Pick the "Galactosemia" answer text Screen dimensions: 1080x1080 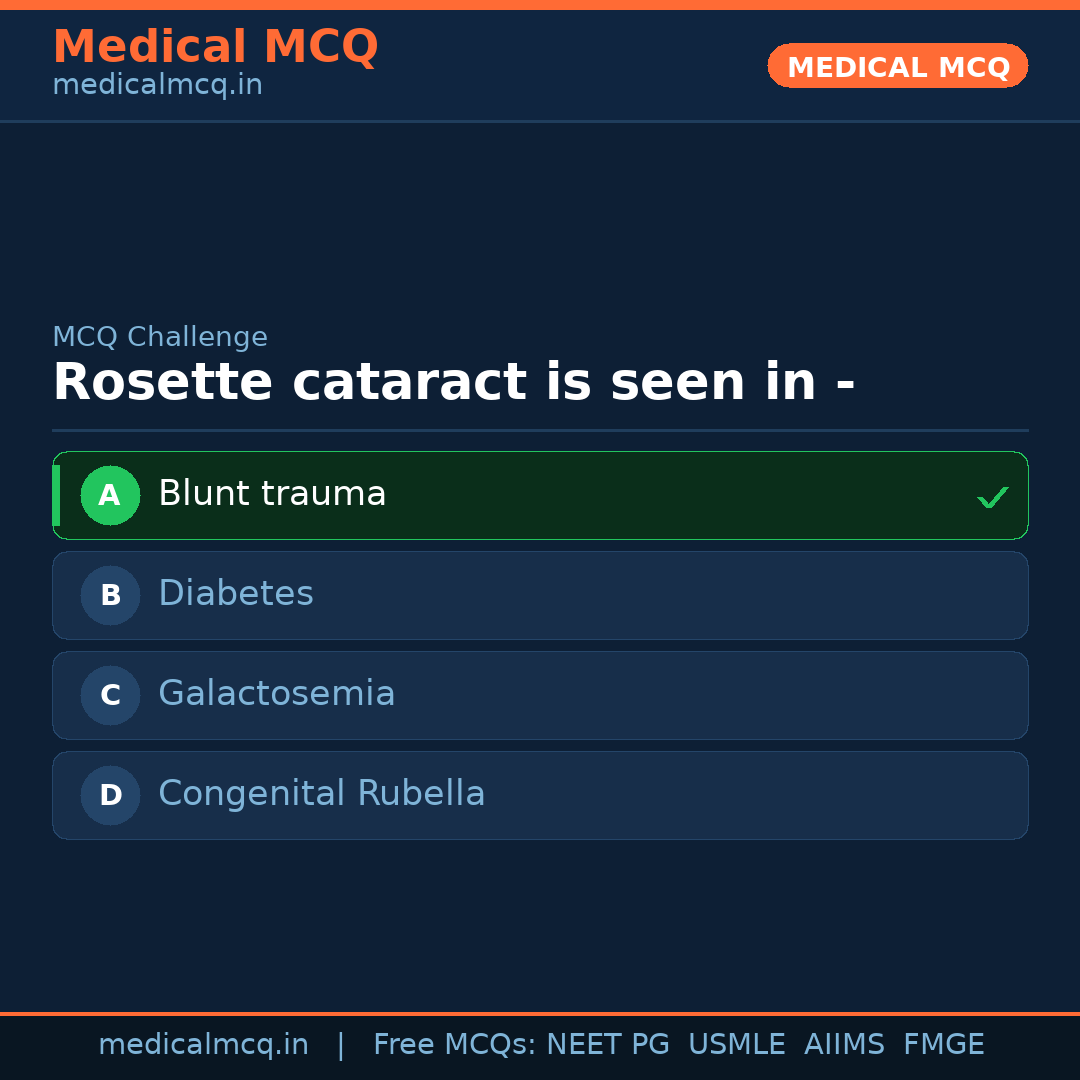coord(277,694)
